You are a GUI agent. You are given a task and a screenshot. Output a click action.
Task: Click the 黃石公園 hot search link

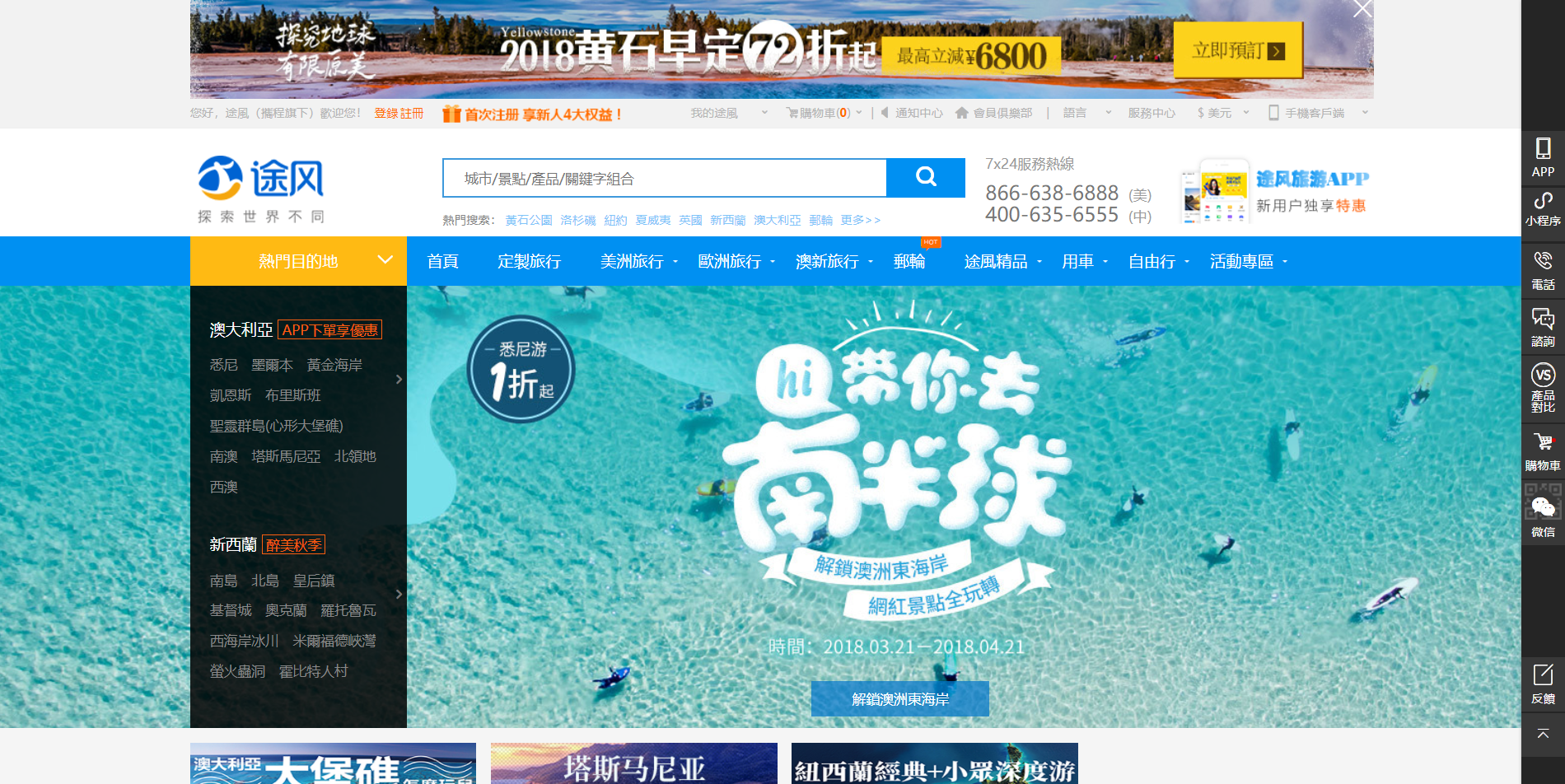click(529, 220)
